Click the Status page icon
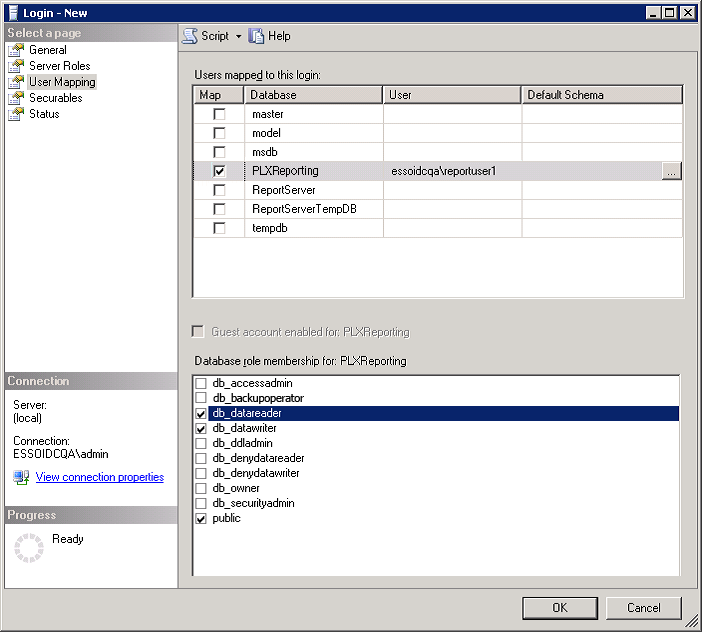This screenshot has width=705, height=633. pyautogui.click(x=16, y=114)
